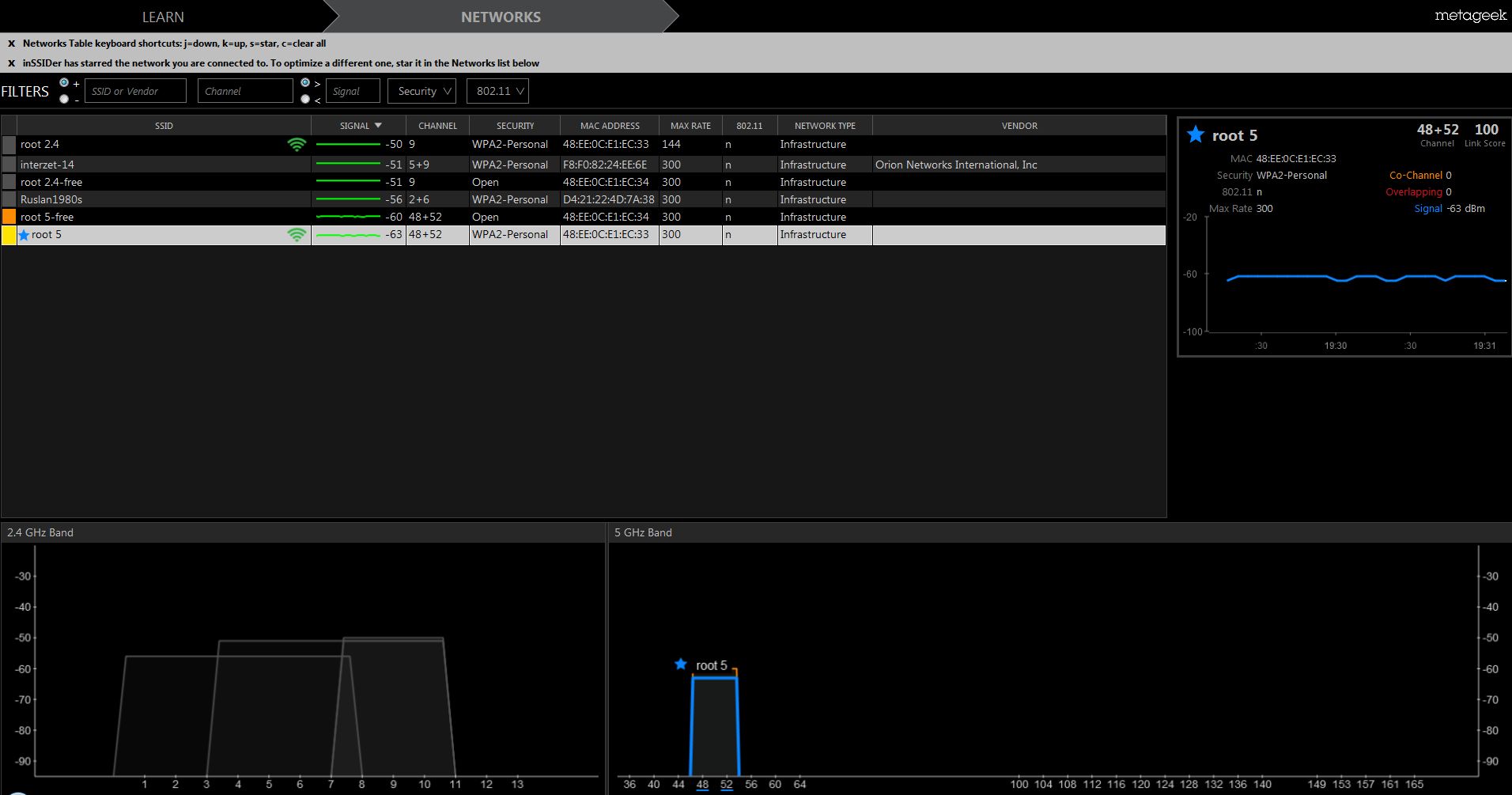The image size is (1512, 795).
Task: Toggle sort order on the SIGNAL column
Action: pyautogui.click(x=359, y=126)
